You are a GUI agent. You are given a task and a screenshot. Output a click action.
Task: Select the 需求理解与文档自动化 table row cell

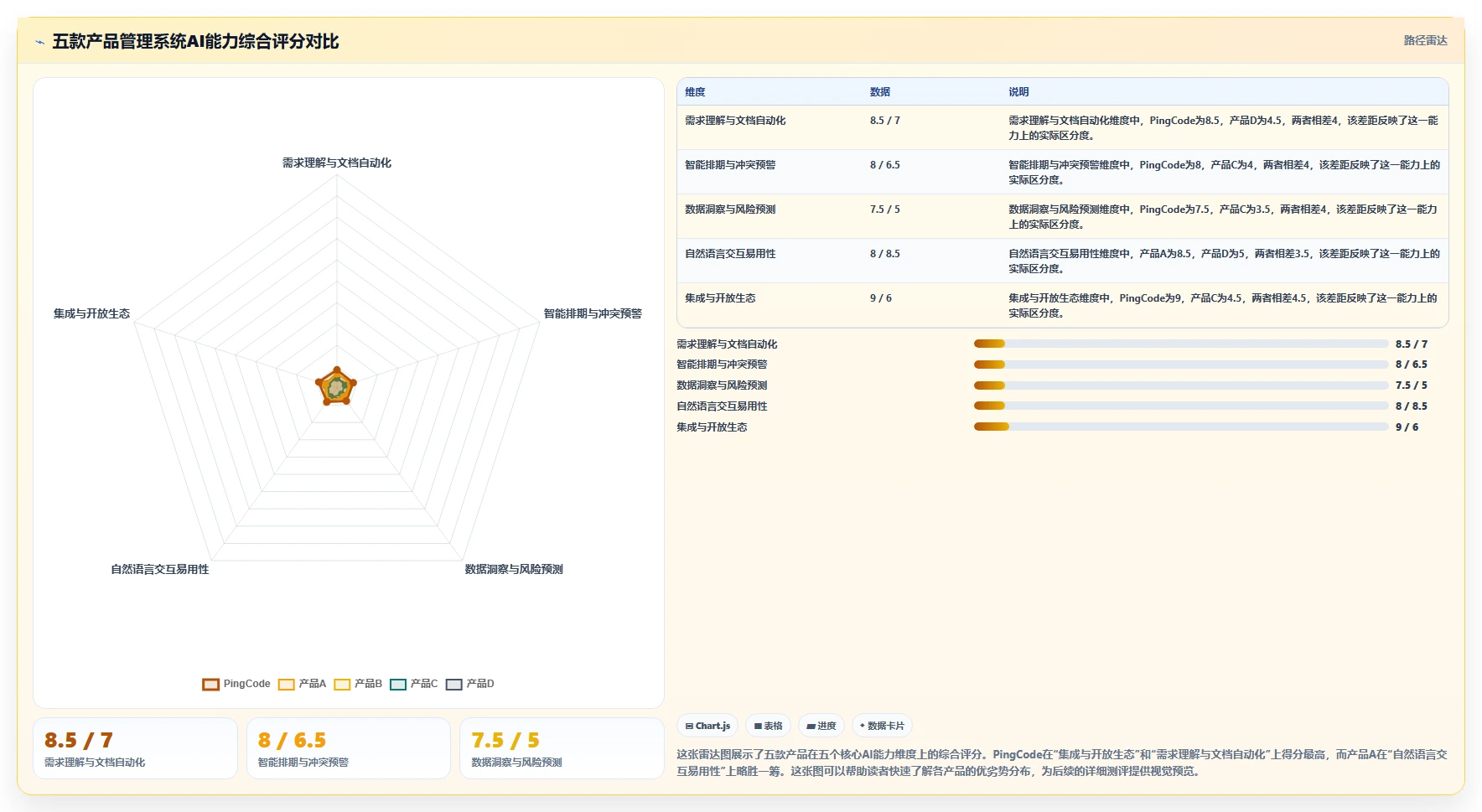pyautogui.click(x=735, y=121)
